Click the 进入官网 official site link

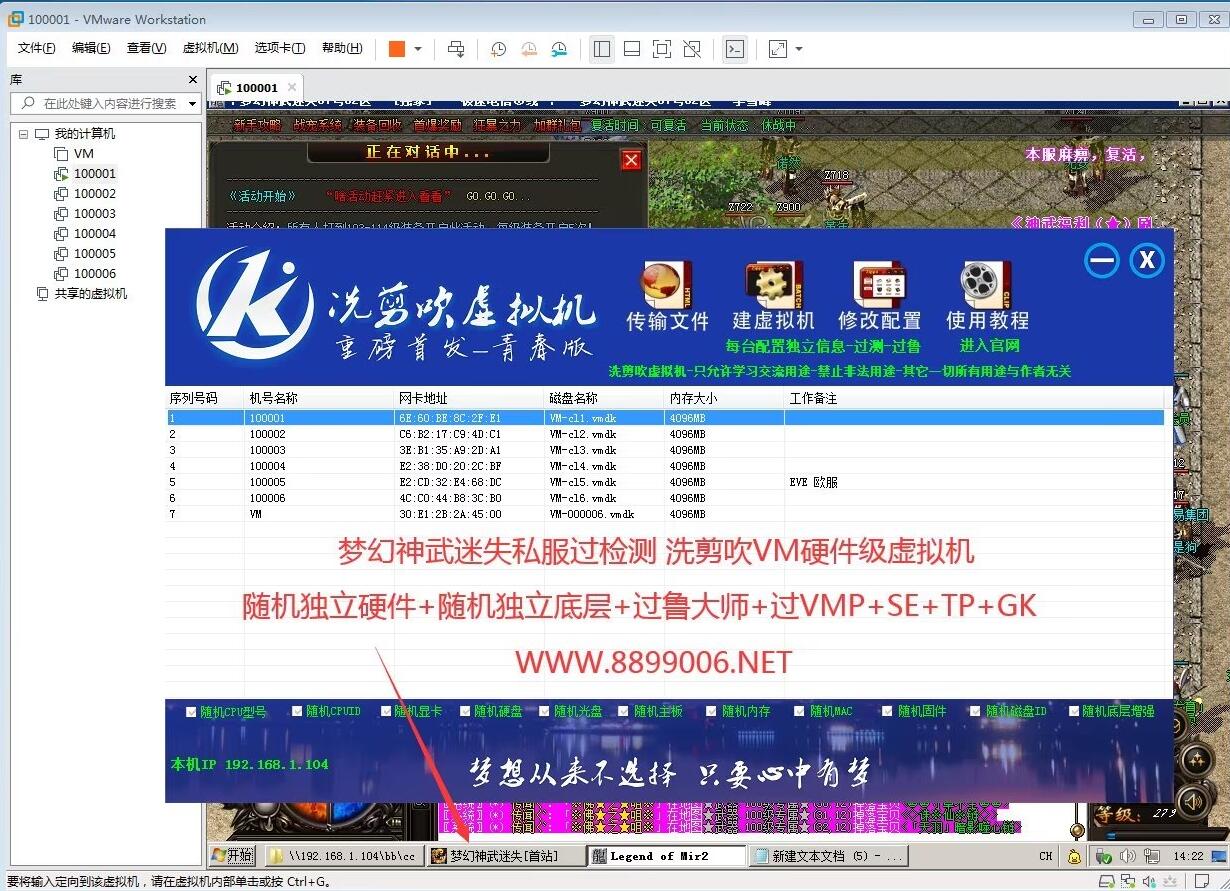tap(989, 346)
